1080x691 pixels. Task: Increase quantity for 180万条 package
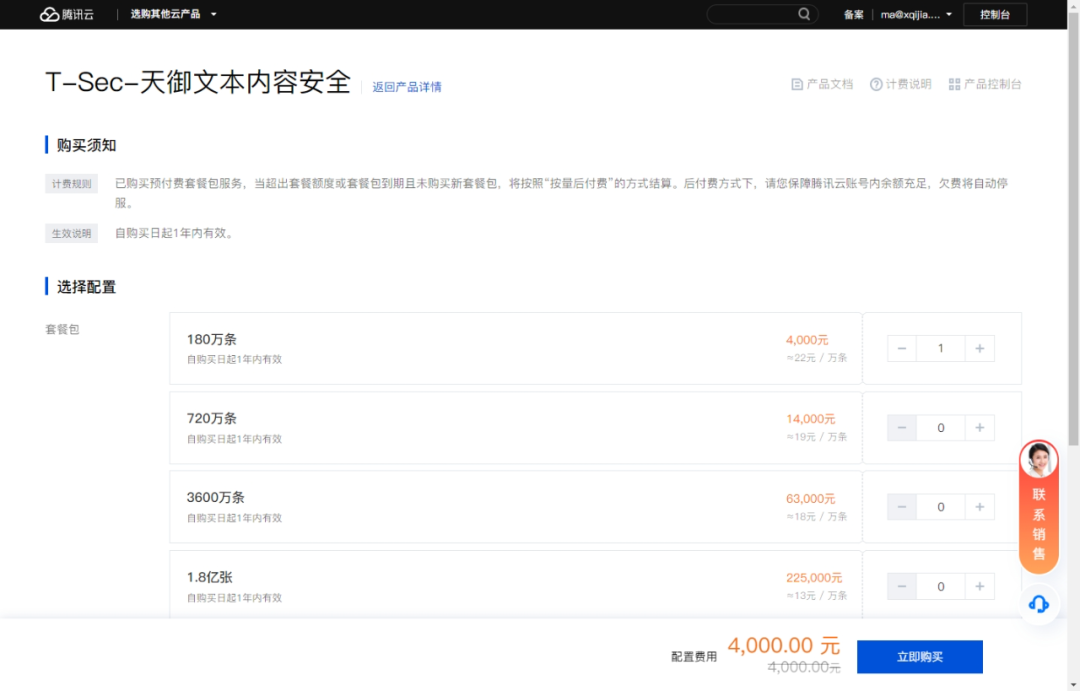(x=979, y=349)
